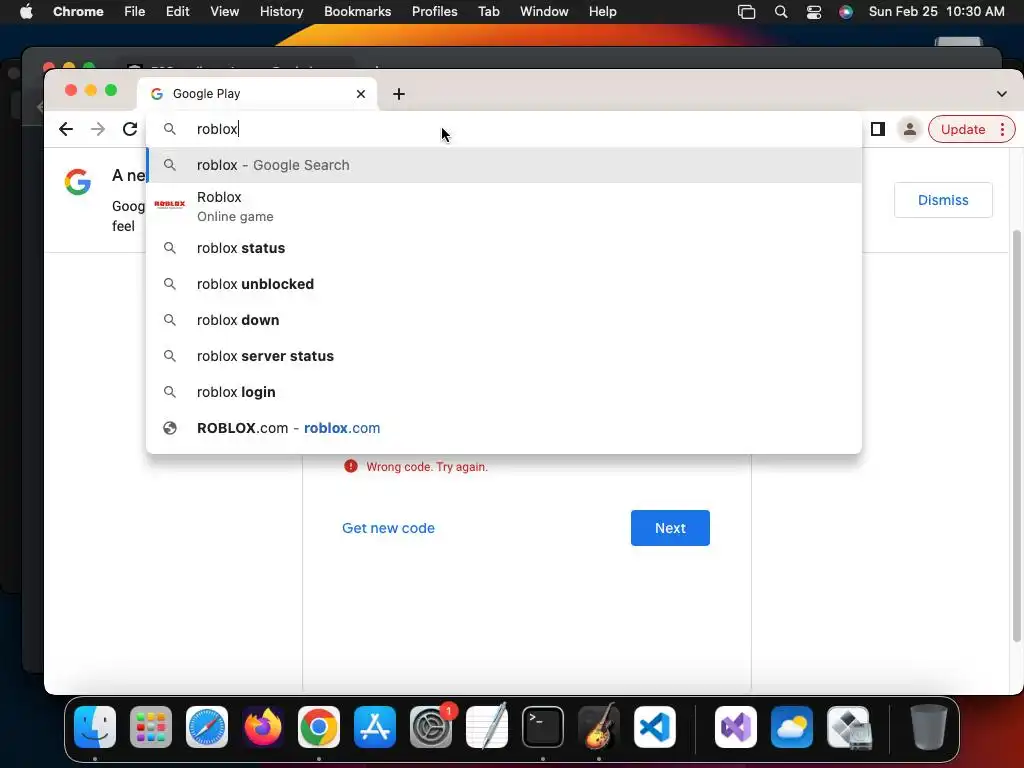Pick the 'roblox down' suggestion
The image size is (1024, 768).
pyautogui.click(x=504, y=320)
